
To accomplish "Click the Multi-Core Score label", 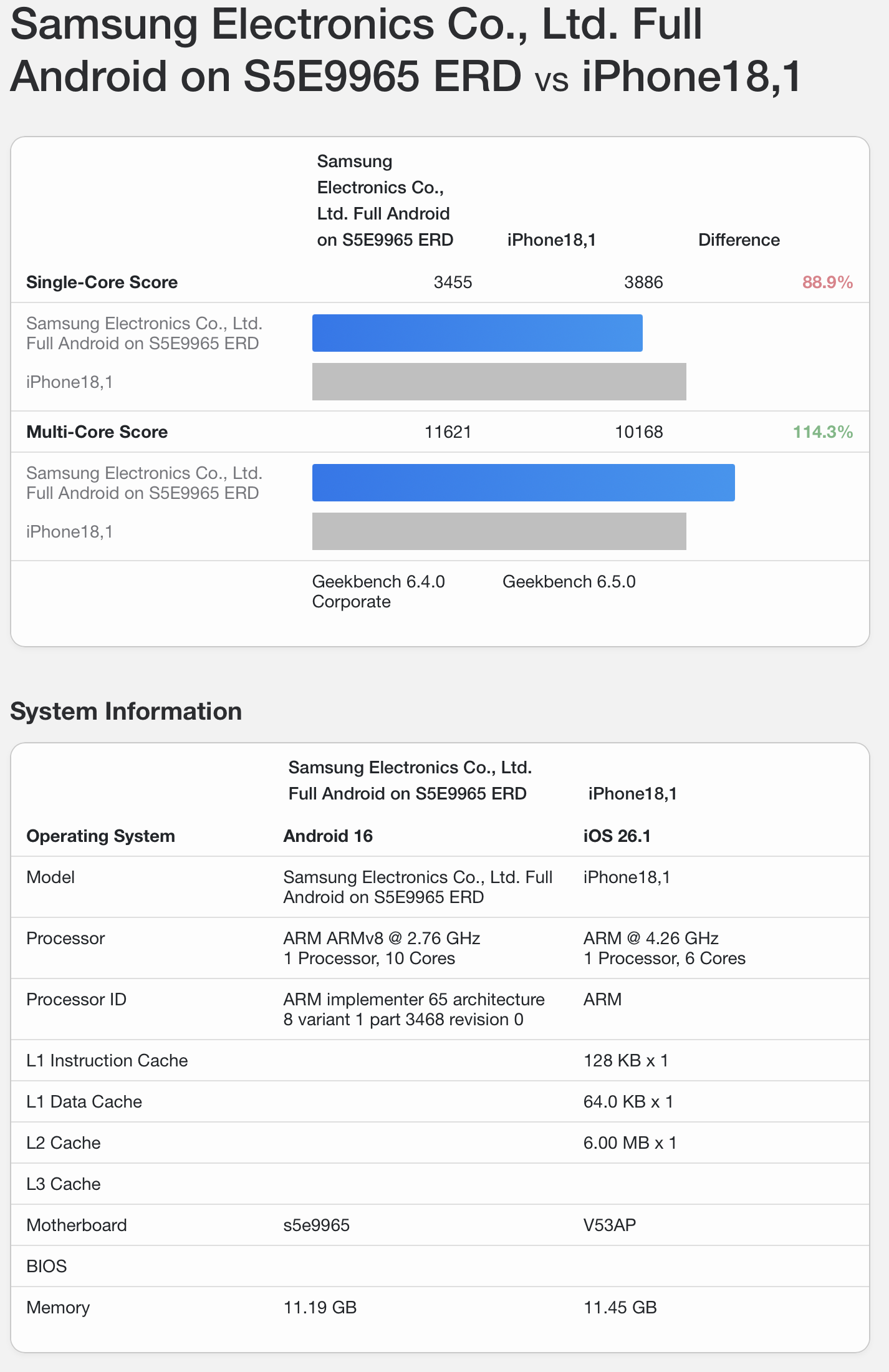I will click(97, 432).
